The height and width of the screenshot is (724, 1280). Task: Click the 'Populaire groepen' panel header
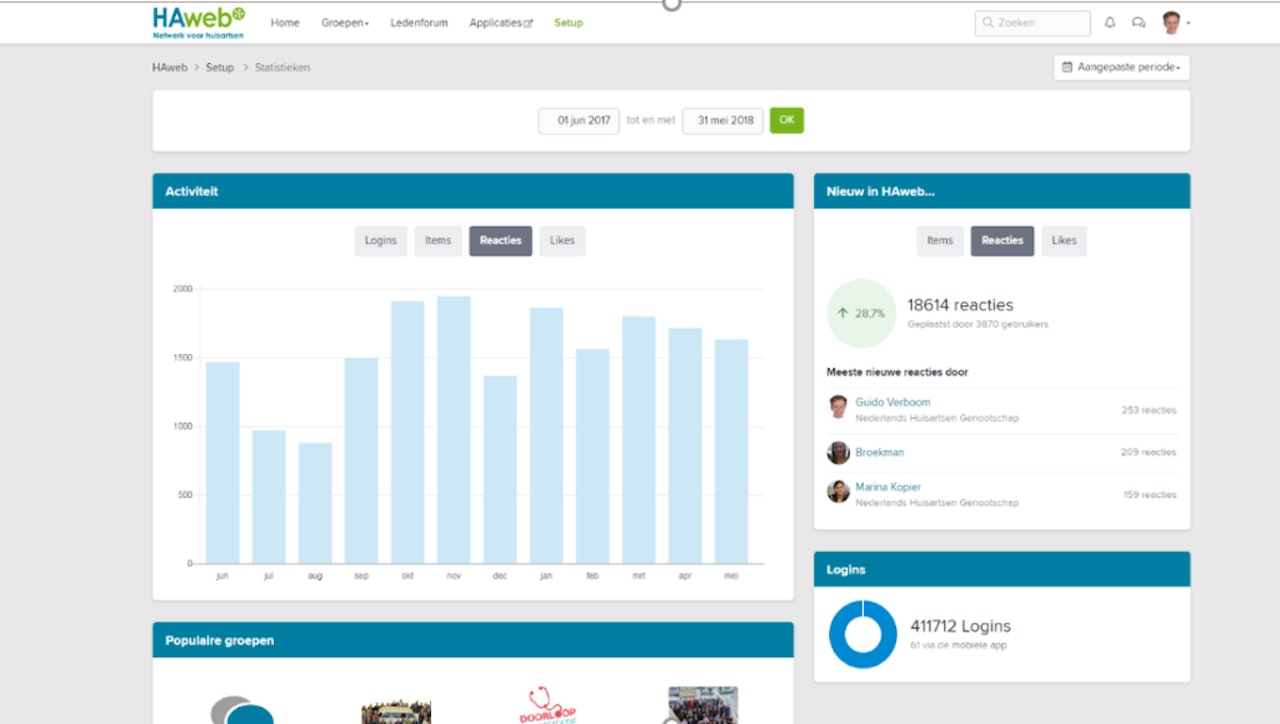point(473,640)
